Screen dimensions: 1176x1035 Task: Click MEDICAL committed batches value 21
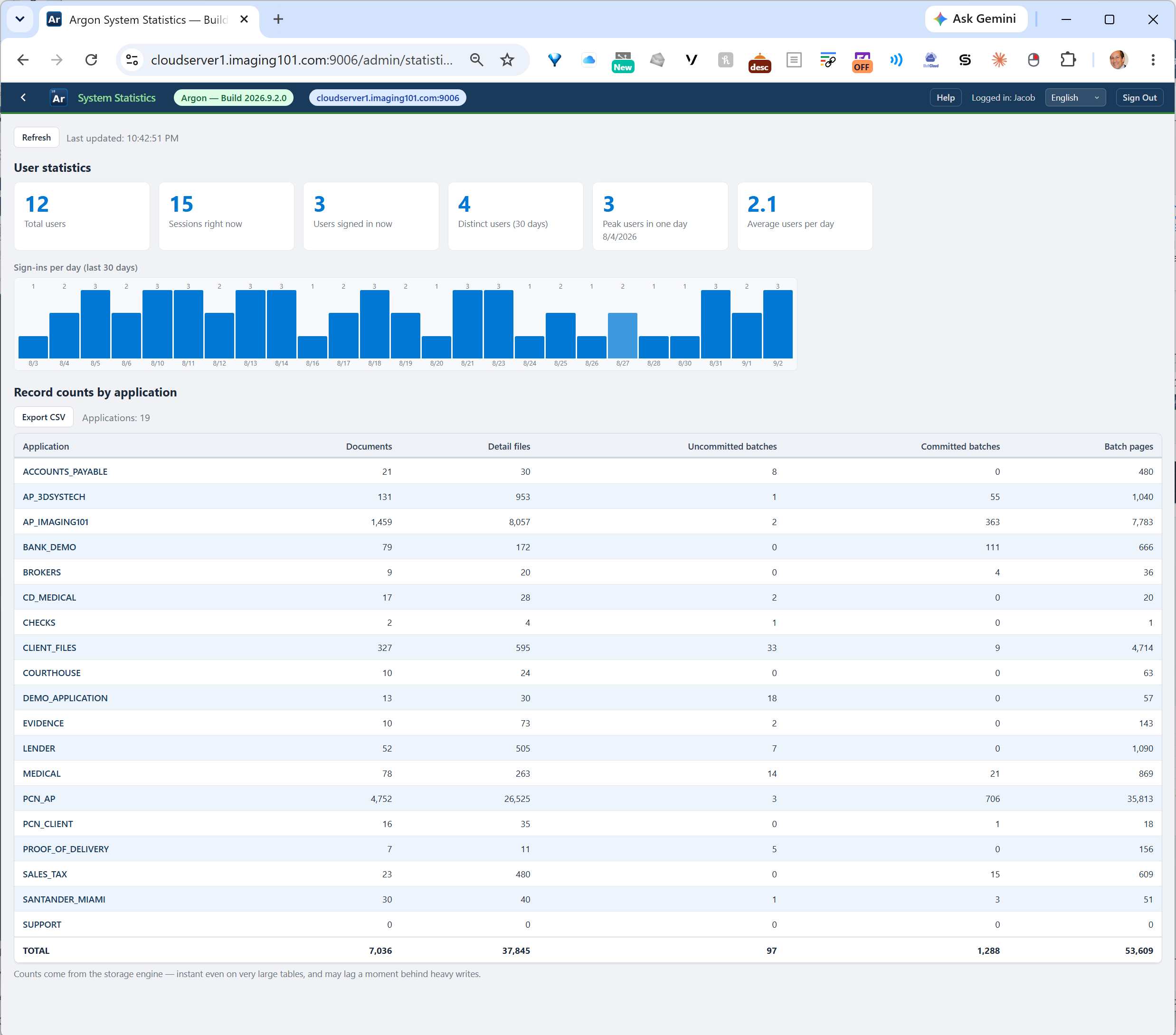995,773
